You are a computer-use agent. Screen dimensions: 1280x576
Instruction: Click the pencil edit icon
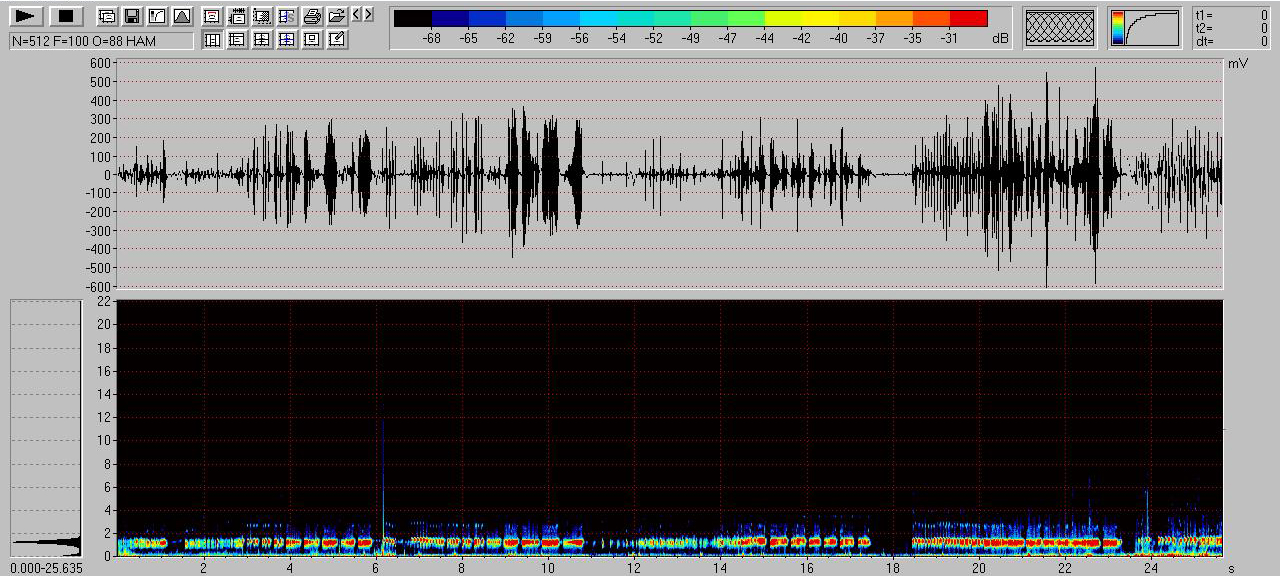(x=337, y=39)
